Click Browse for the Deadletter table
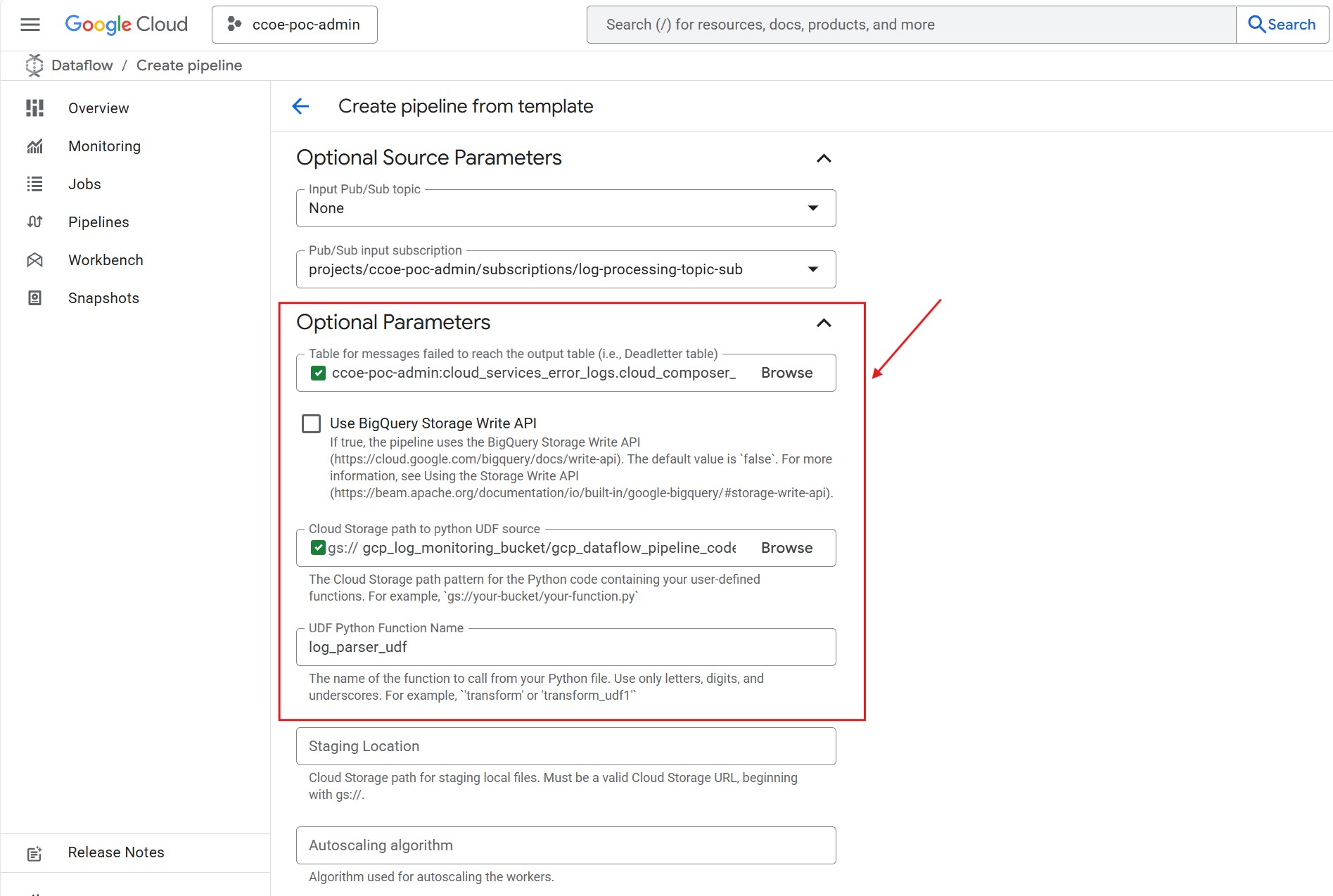 coord(786,373)
